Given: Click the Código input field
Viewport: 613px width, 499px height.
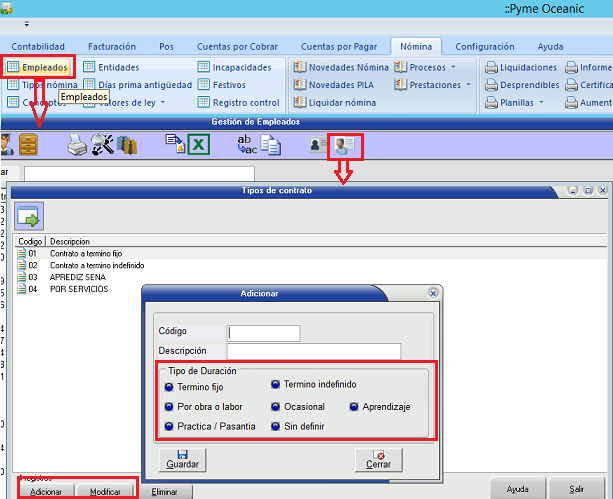Looking at the screenshot, I should (264, 333).
